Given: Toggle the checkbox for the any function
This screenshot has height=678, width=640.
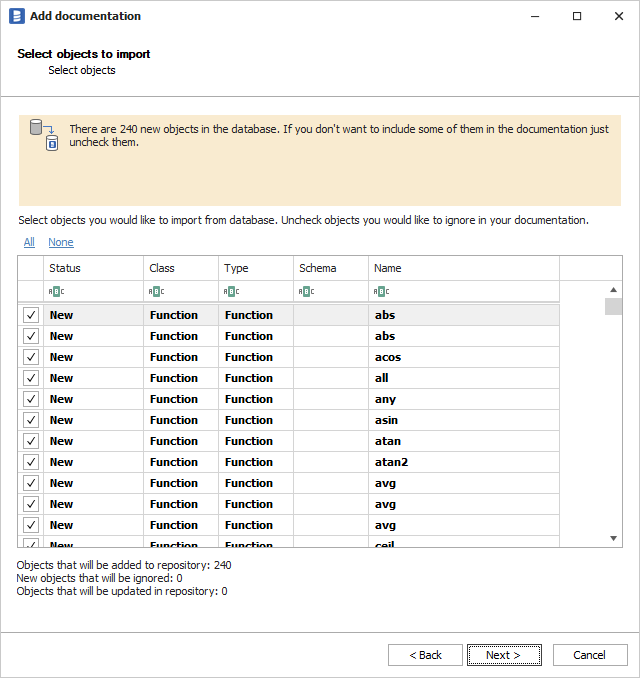Looking at the screenshot, I should coord(31,399).
